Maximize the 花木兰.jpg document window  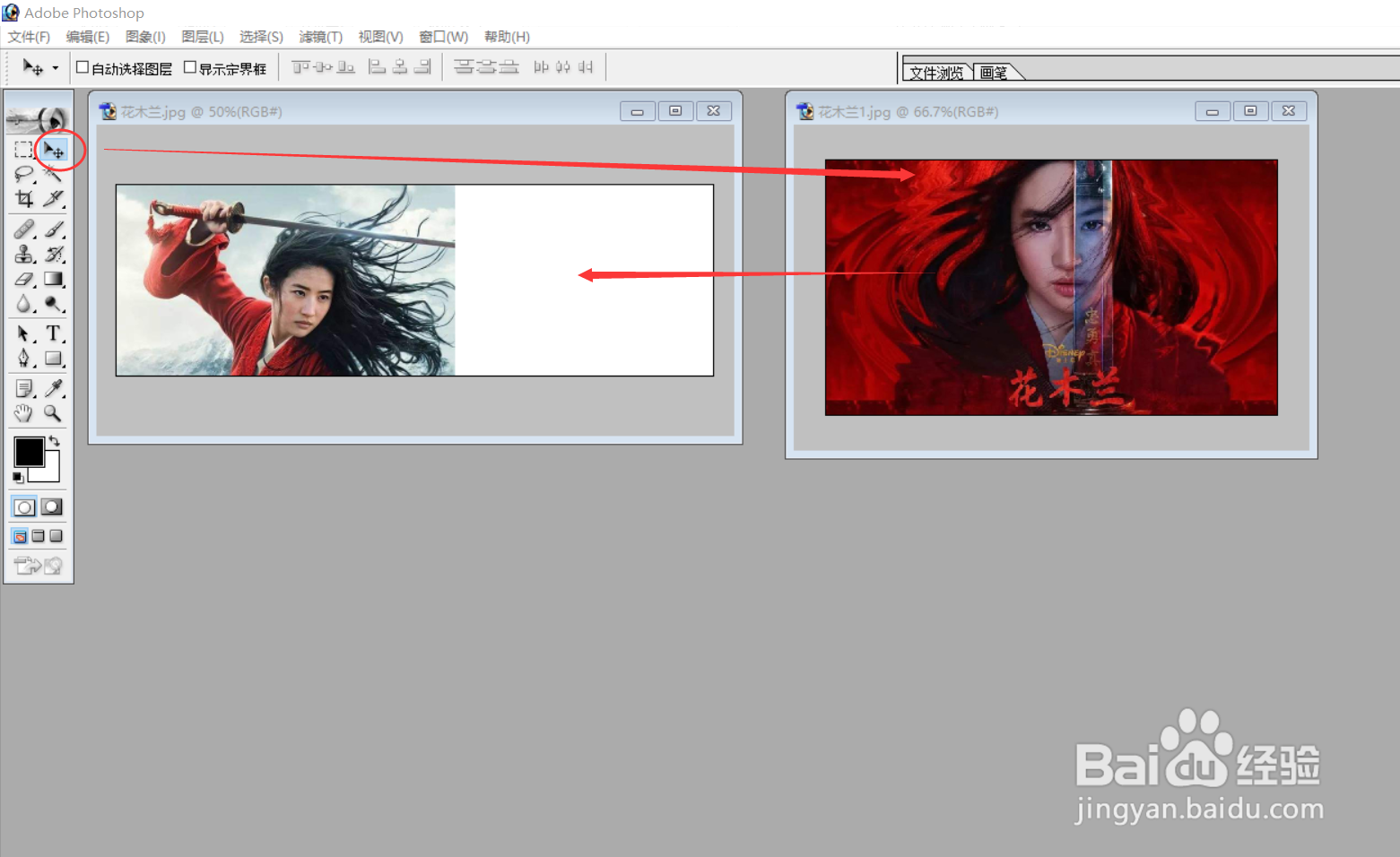(x=675, y=111)
